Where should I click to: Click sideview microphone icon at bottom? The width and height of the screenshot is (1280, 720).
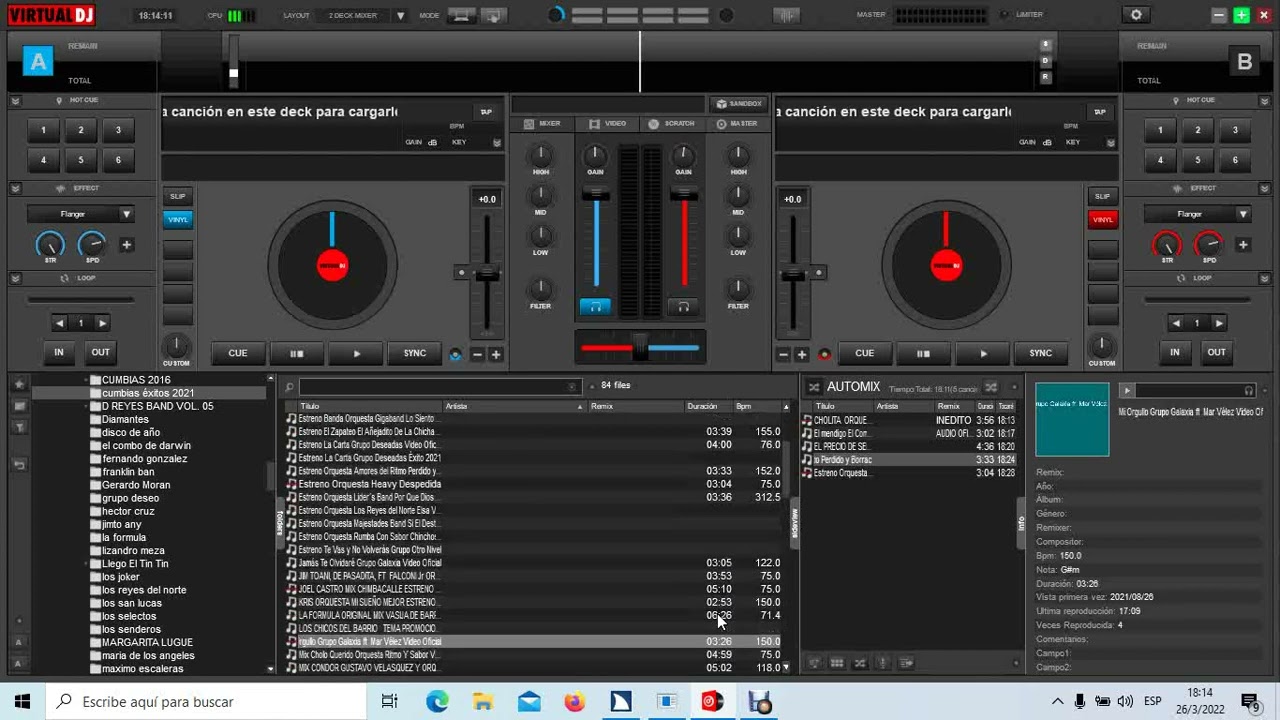coord(883,663)
